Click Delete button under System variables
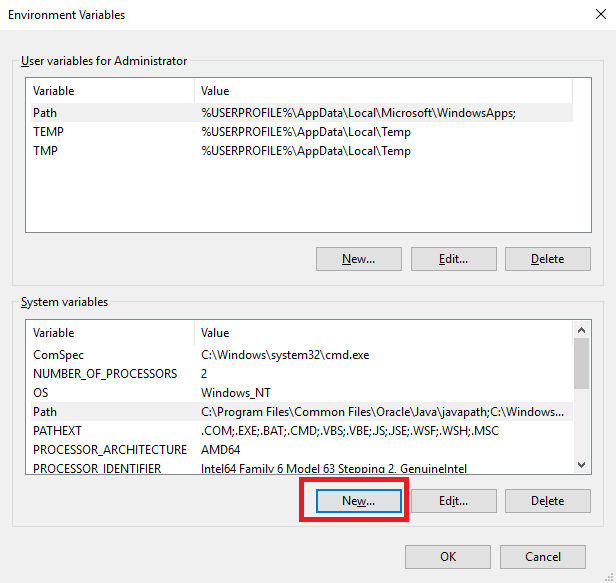This screenshot has width=616, height=583. (x=548, y=501)
